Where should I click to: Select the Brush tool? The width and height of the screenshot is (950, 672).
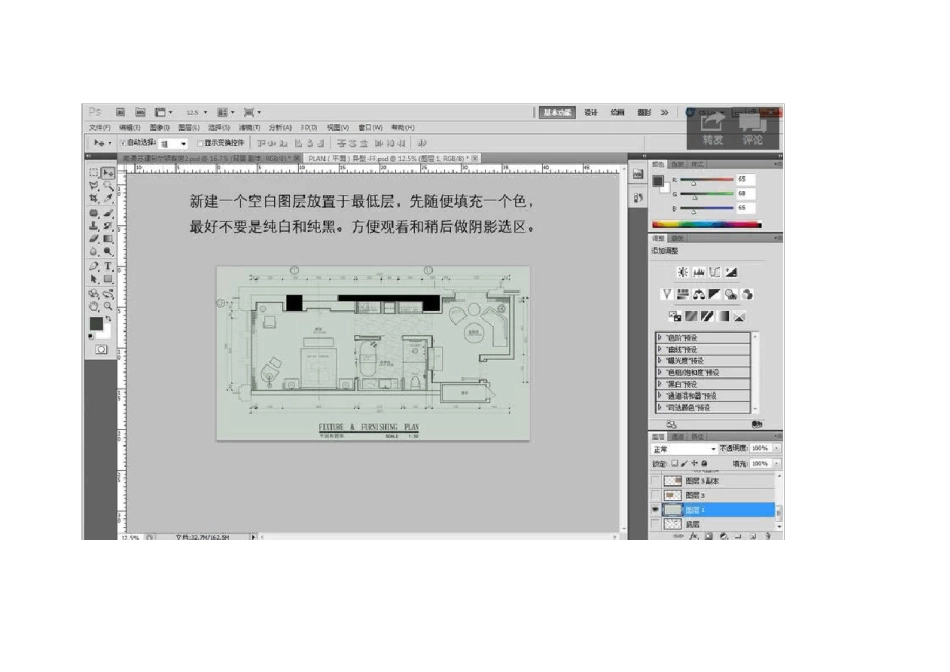tap(108, 213)
